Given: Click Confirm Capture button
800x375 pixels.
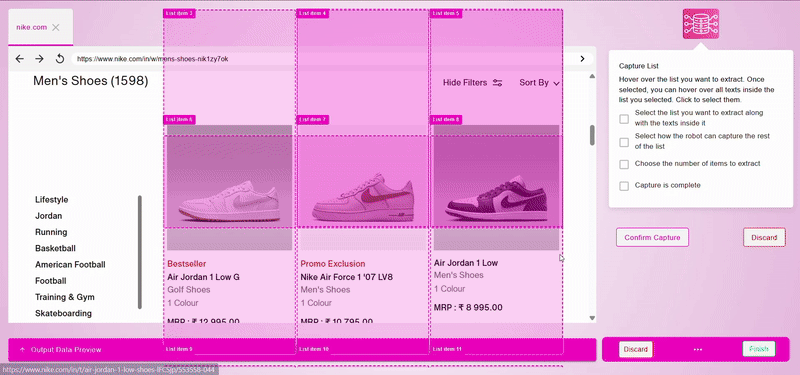Looking at the screenshot, I should (x=652, y=237).
